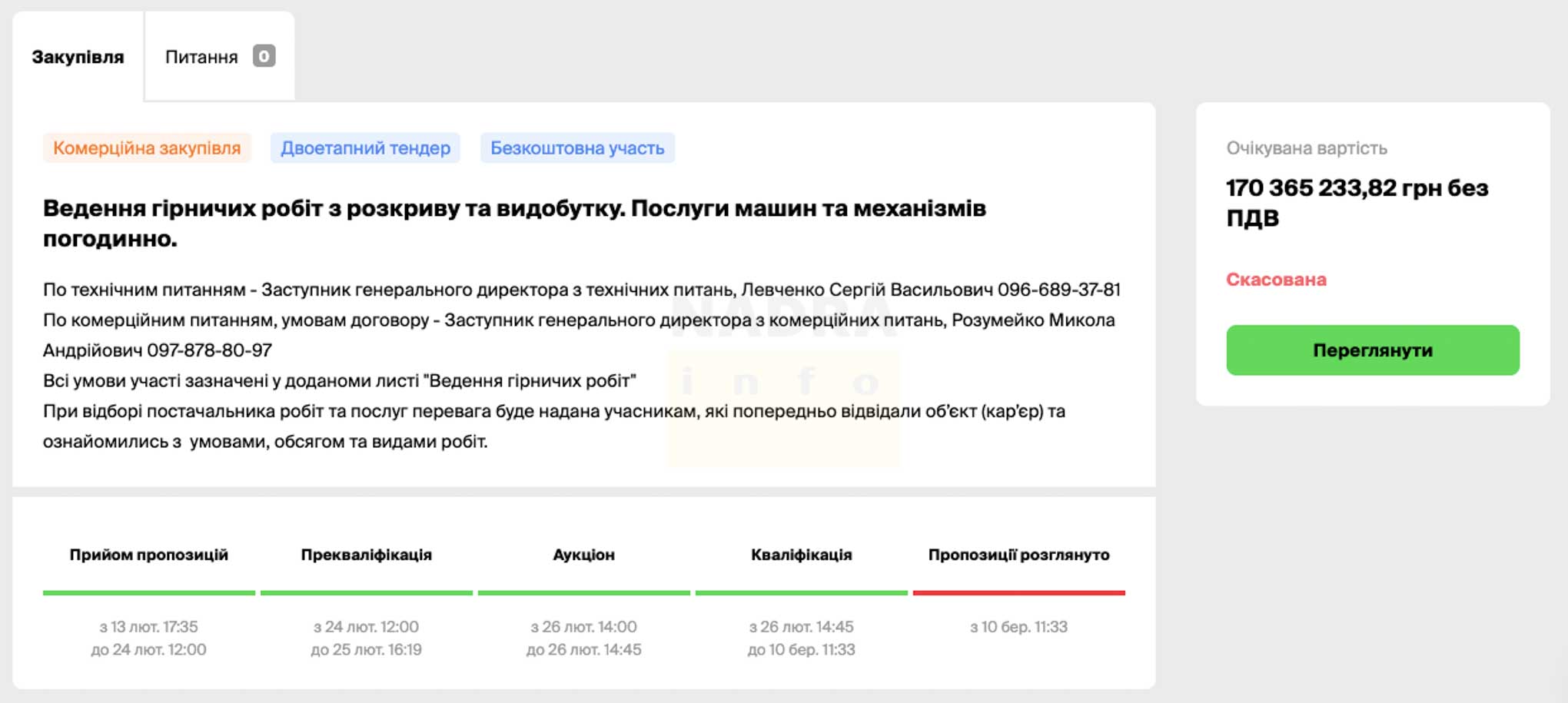Switch to the Закупівля tab
Screen dimensions: 1568x703
(x=78, y=58)
